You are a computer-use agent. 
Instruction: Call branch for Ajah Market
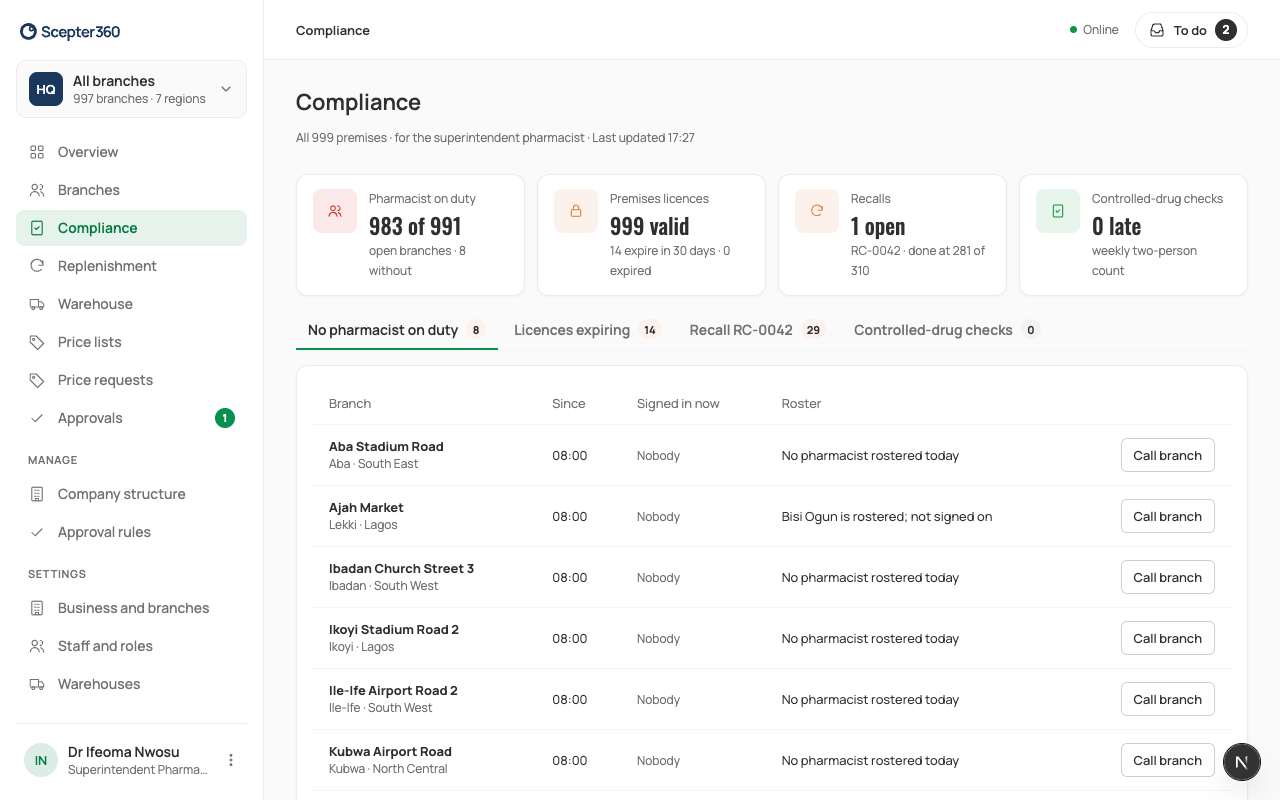point(1167,516)
